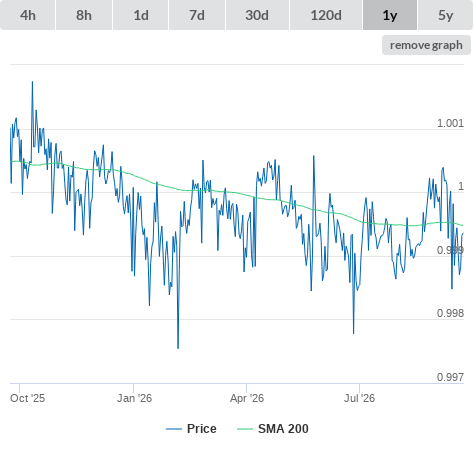This screenshot has width=474, height=455.
Task: Click the 1.001 y-axis value label
Action: (x=450, y=123)
